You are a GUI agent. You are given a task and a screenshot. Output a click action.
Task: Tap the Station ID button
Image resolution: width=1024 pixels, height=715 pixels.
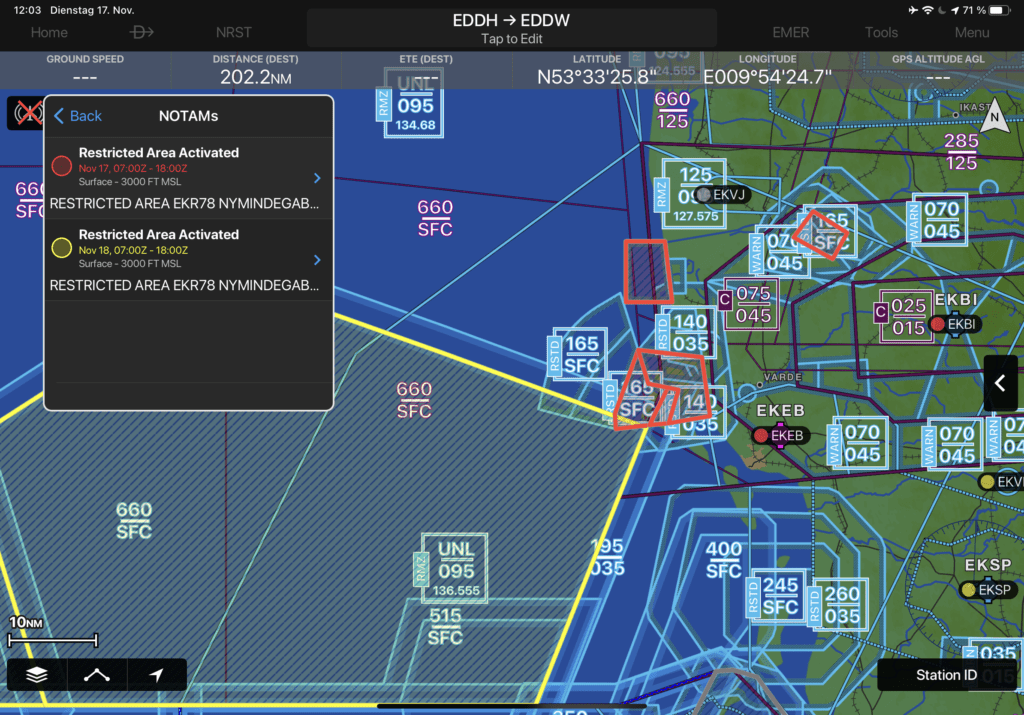pyautogui.click(x=946, y=675)
